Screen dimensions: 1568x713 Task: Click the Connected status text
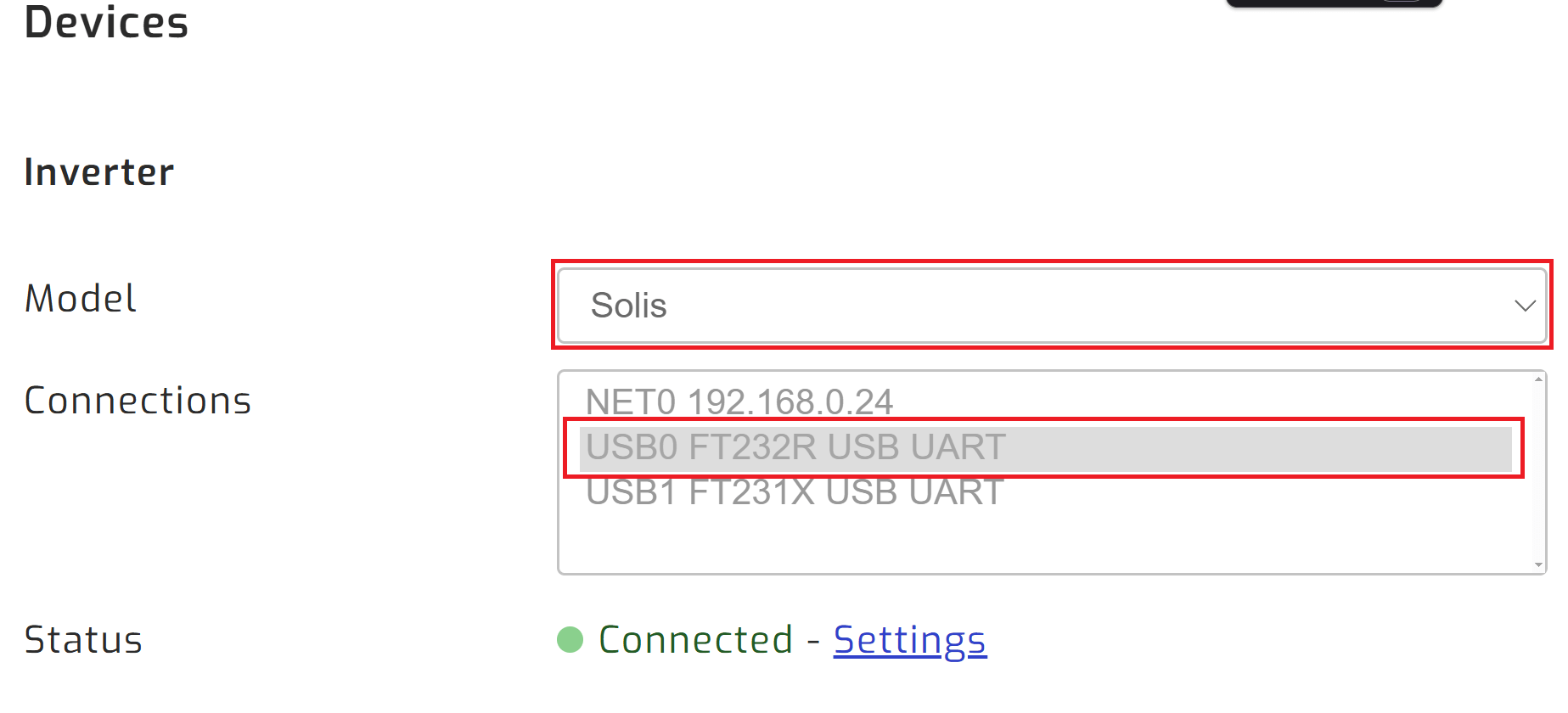click(x=695, y=640)
